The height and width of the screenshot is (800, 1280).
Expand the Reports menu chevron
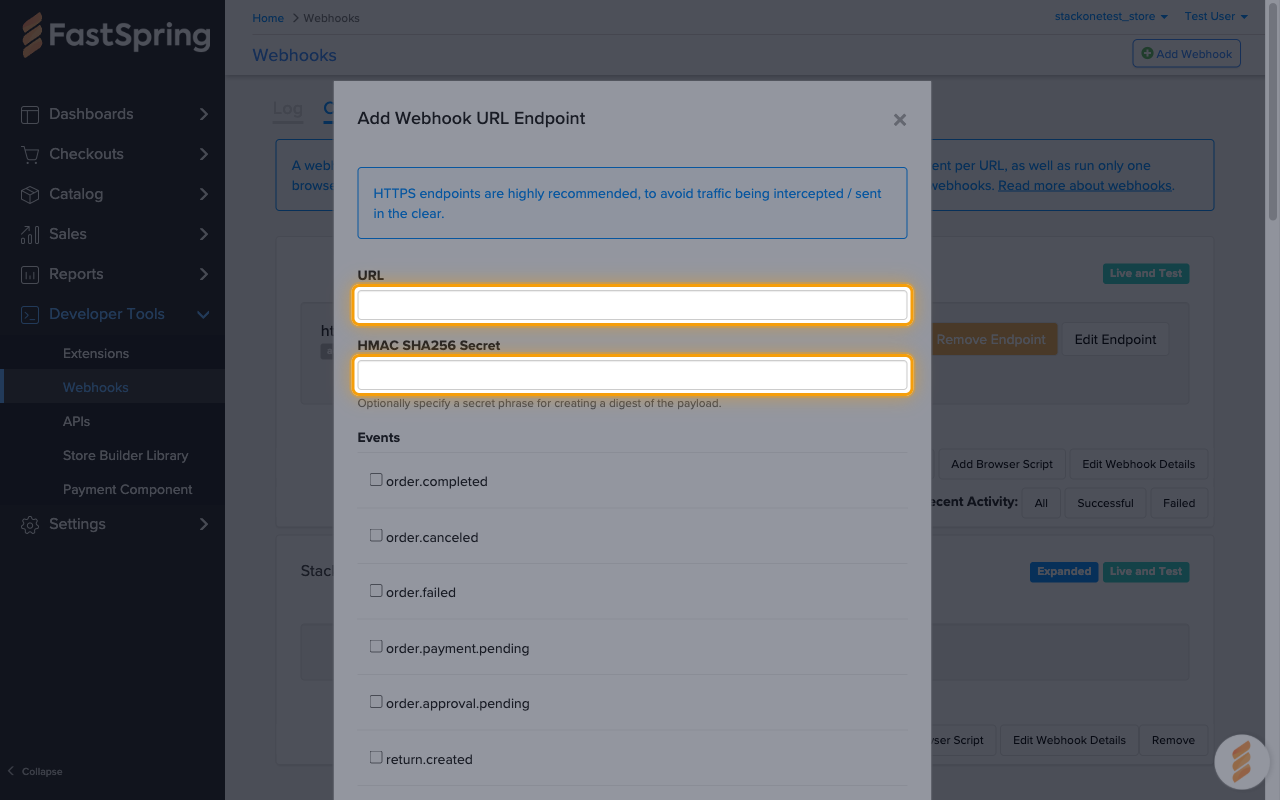(x=204, y=274)
